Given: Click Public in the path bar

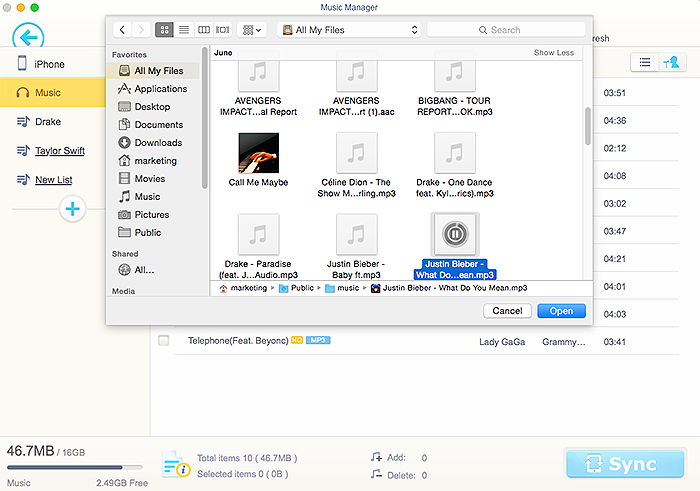Looking at the screenshot, I should click(x=297, y=288).
